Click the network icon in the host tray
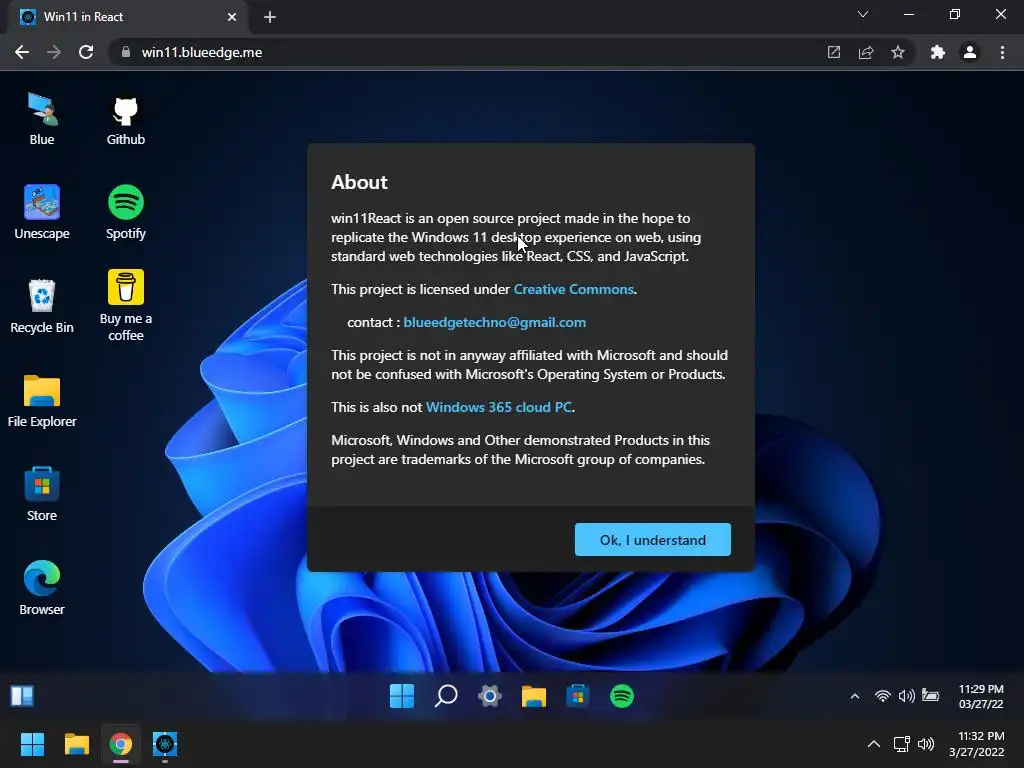 pos(902,744)
